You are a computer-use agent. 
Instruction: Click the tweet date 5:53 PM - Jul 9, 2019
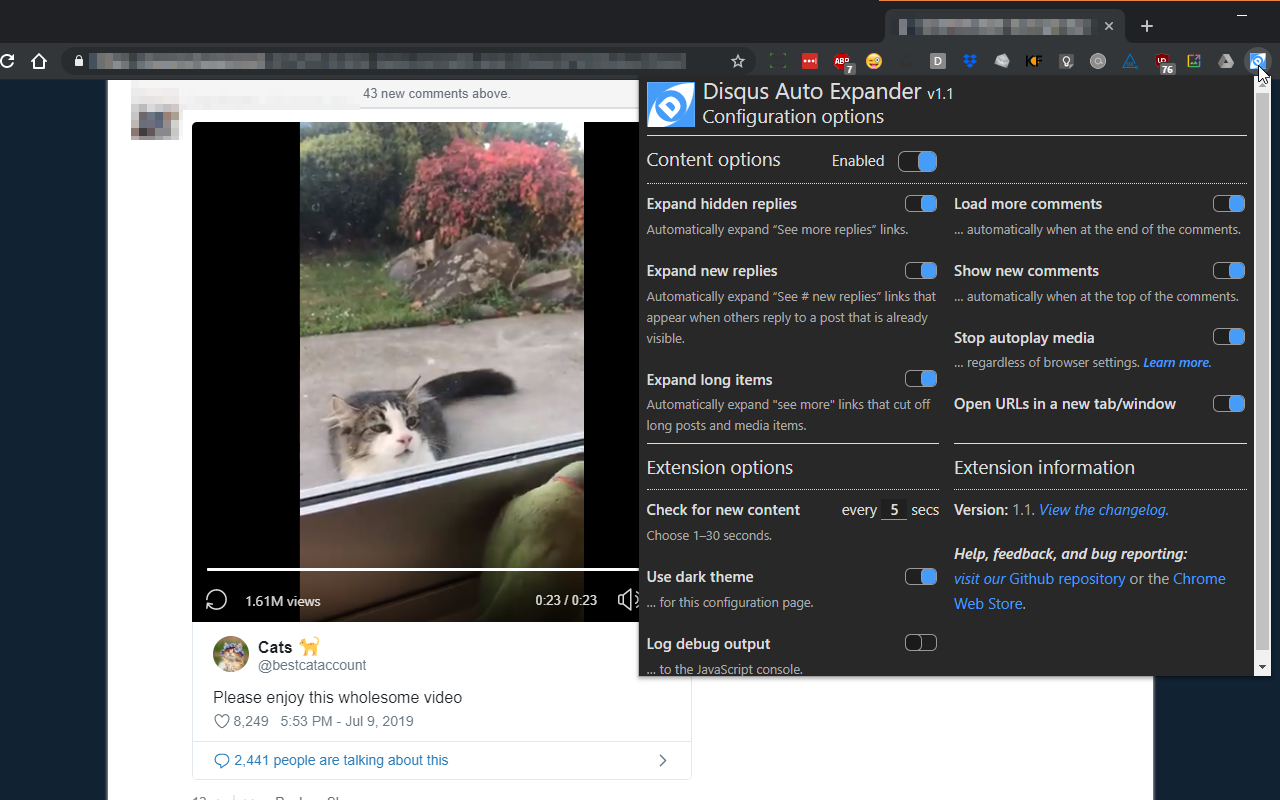tap(347, 721)
